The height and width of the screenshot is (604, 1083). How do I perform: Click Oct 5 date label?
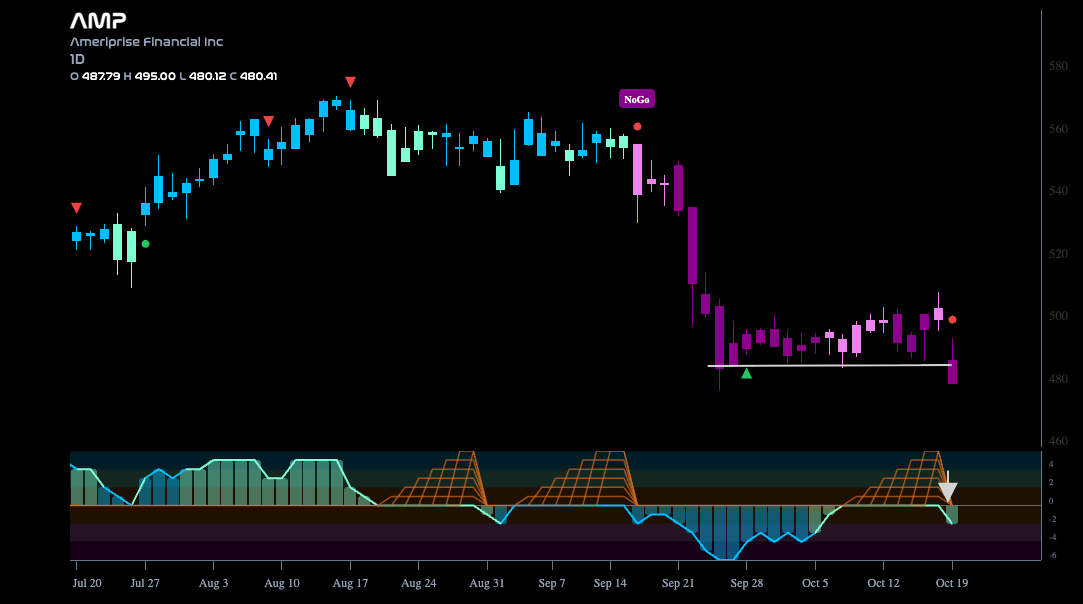pos(815,583)
